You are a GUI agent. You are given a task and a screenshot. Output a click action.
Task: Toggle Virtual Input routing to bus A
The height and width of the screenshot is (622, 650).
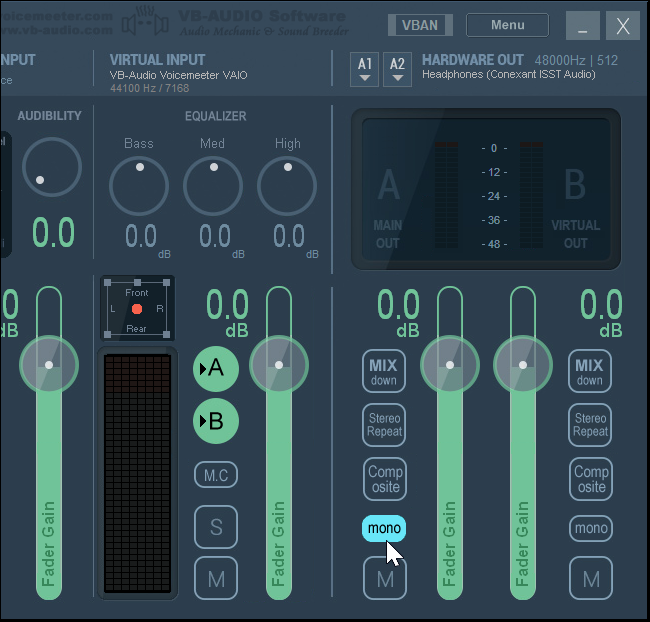[216, 369]
